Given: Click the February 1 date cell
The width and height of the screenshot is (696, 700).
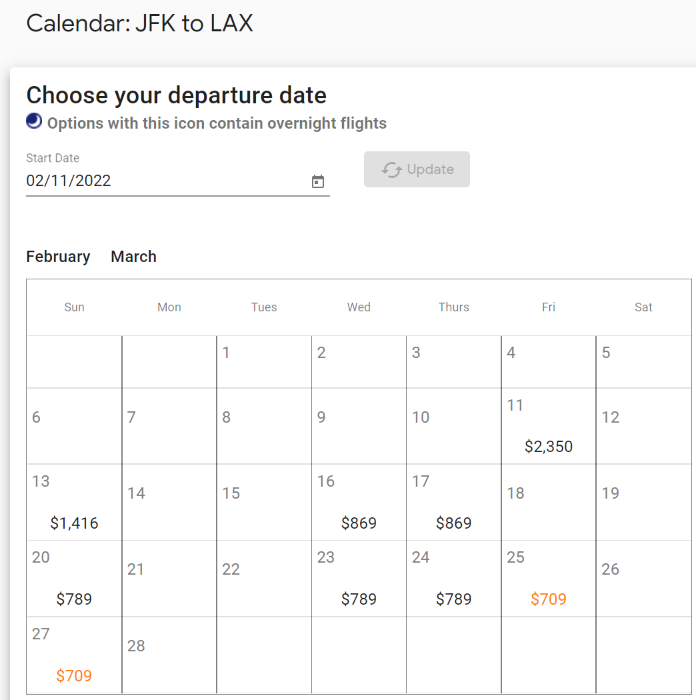Looking at the screenshot, I should pyautogui.click(x=264, y=362).
